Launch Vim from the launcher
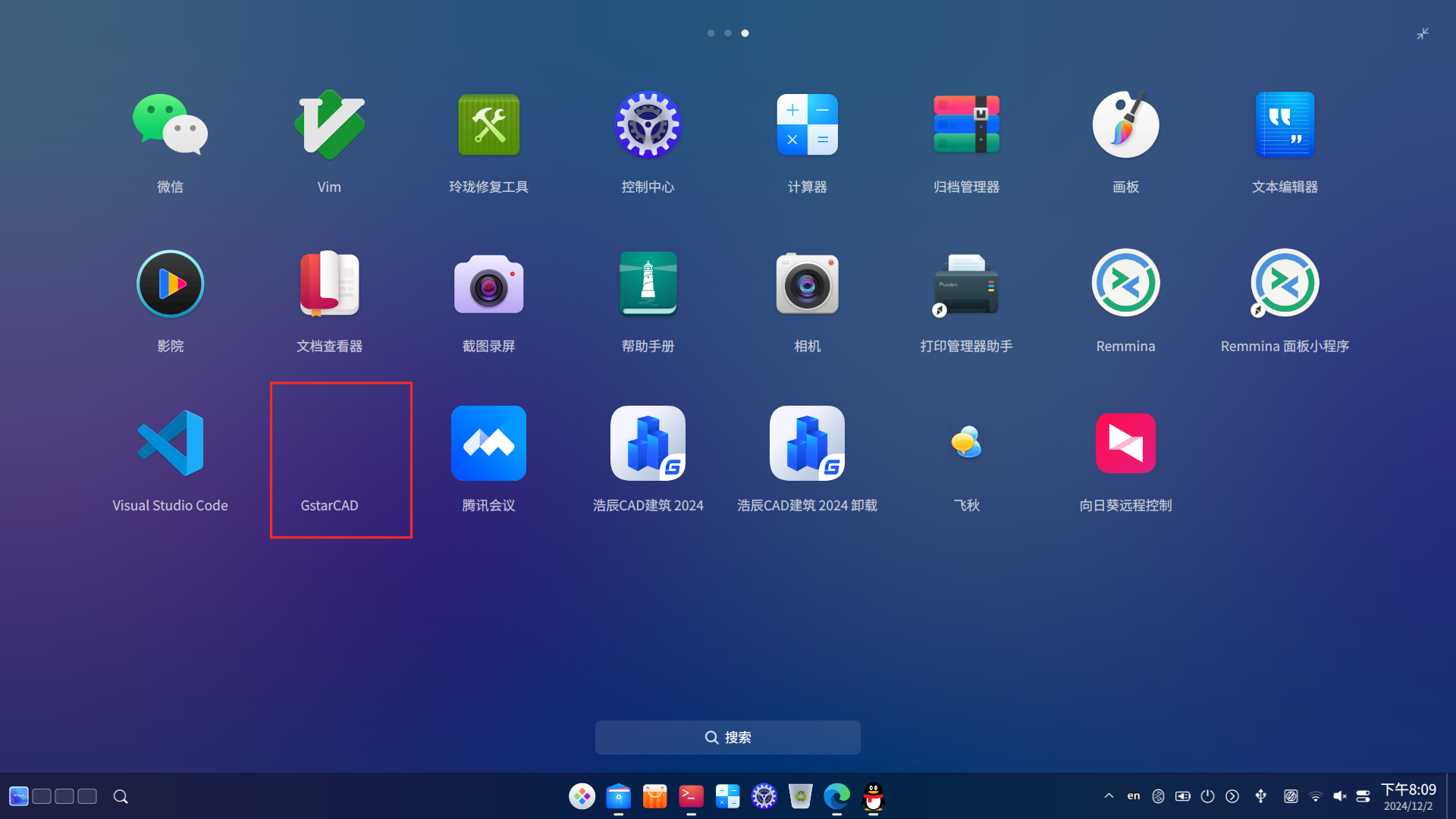The width and height of the screenshot is (1456, 819). [329, 125]
